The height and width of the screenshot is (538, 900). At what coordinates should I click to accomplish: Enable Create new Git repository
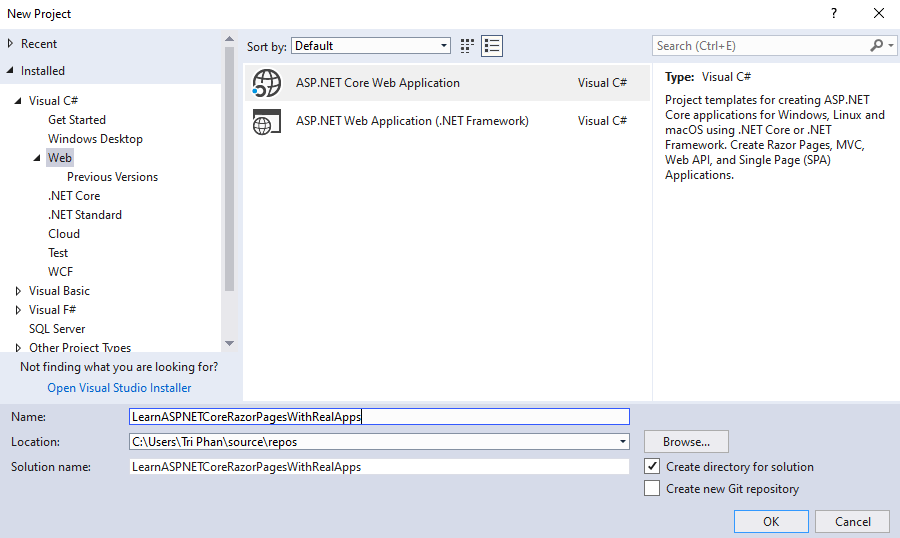click(652, 488)
